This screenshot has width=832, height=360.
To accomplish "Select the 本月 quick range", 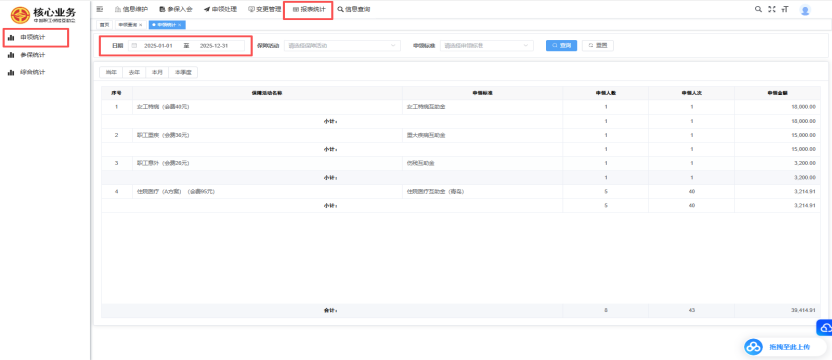I will 157,72.
